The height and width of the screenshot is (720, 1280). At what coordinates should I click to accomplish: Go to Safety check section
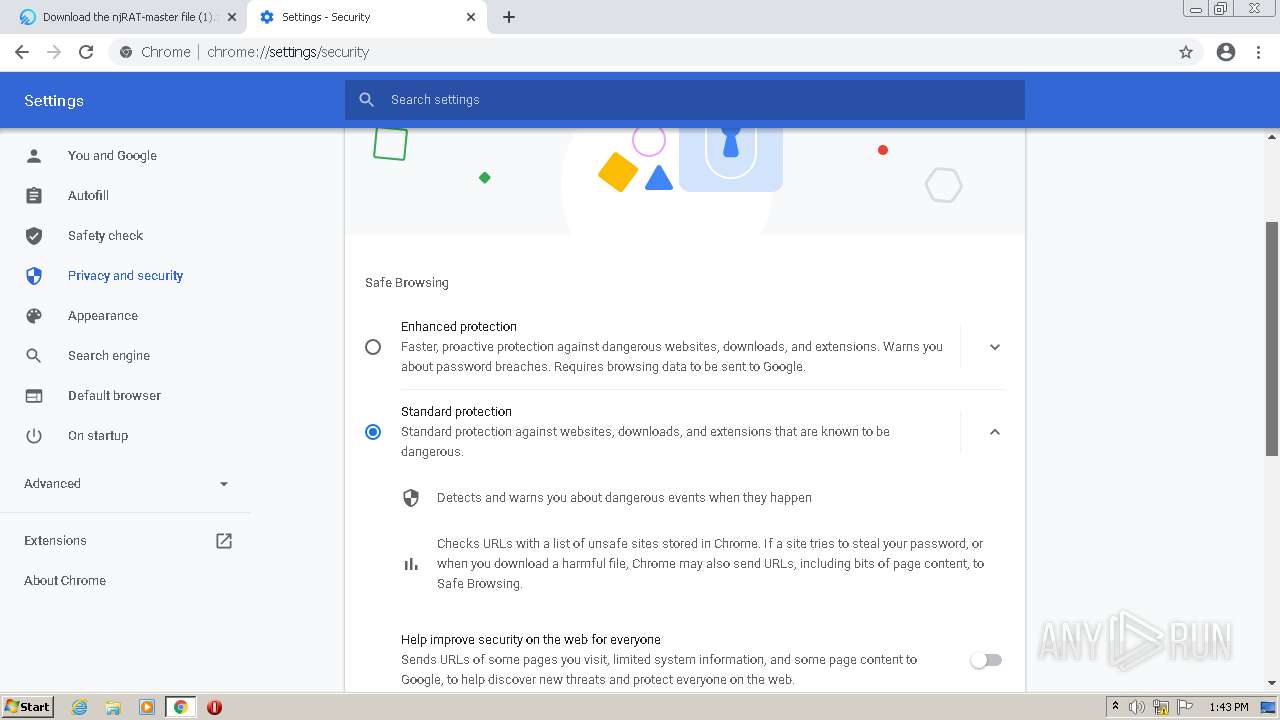pos(105,235)
